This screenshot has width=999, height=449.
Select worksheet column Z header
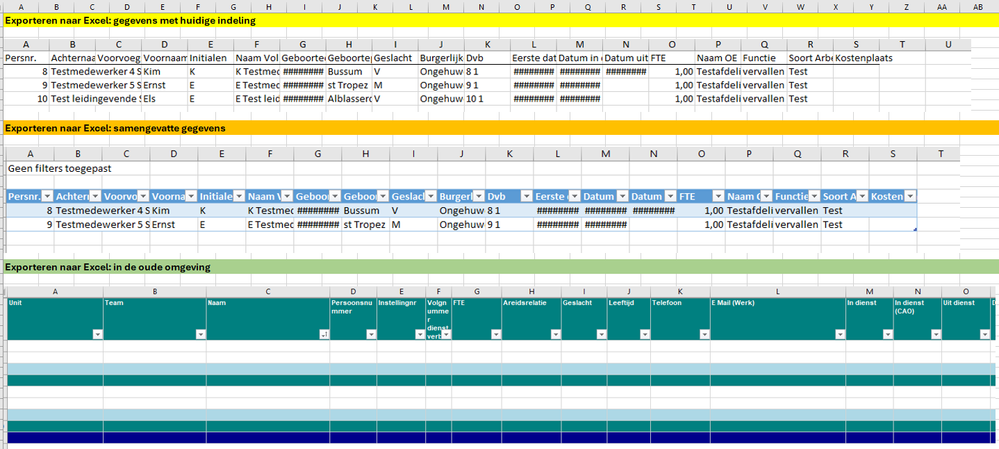[x=907, y=6]
